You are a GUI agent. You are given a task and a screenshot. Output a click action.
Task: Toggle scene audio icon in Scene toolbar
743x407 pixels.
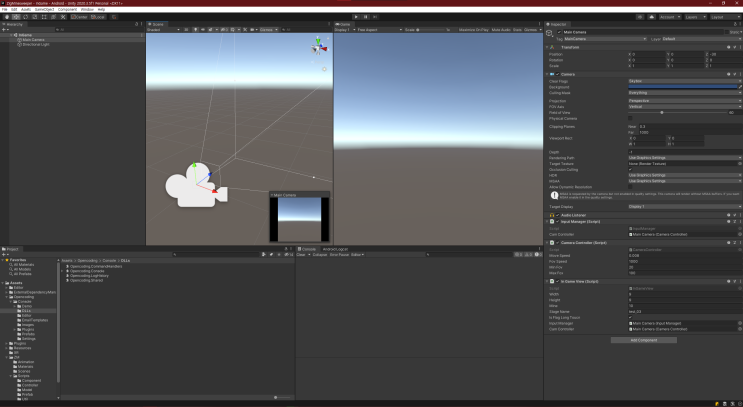tap(203, 29)
